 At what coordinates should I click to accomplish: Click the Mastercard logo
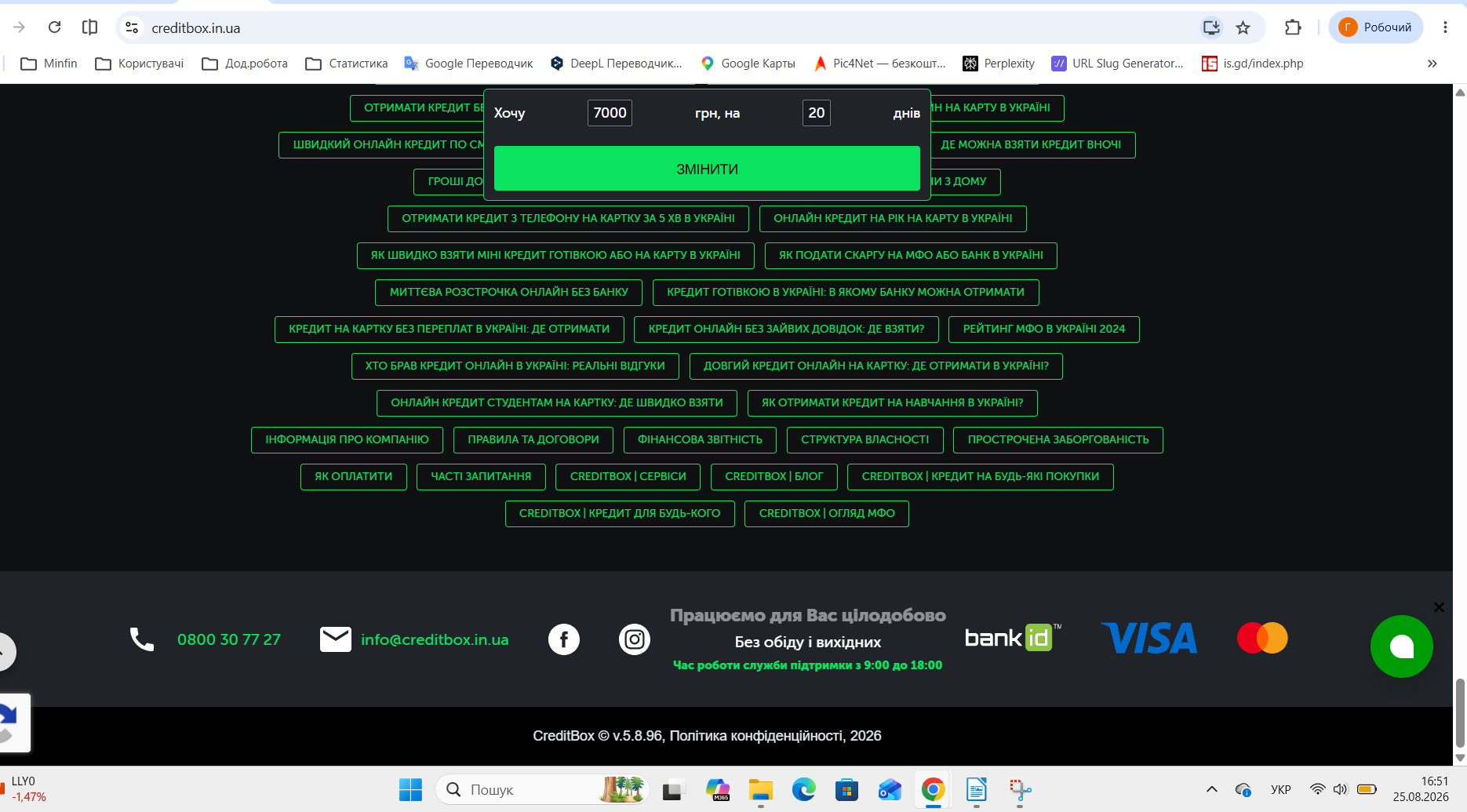coord(1262,638)
